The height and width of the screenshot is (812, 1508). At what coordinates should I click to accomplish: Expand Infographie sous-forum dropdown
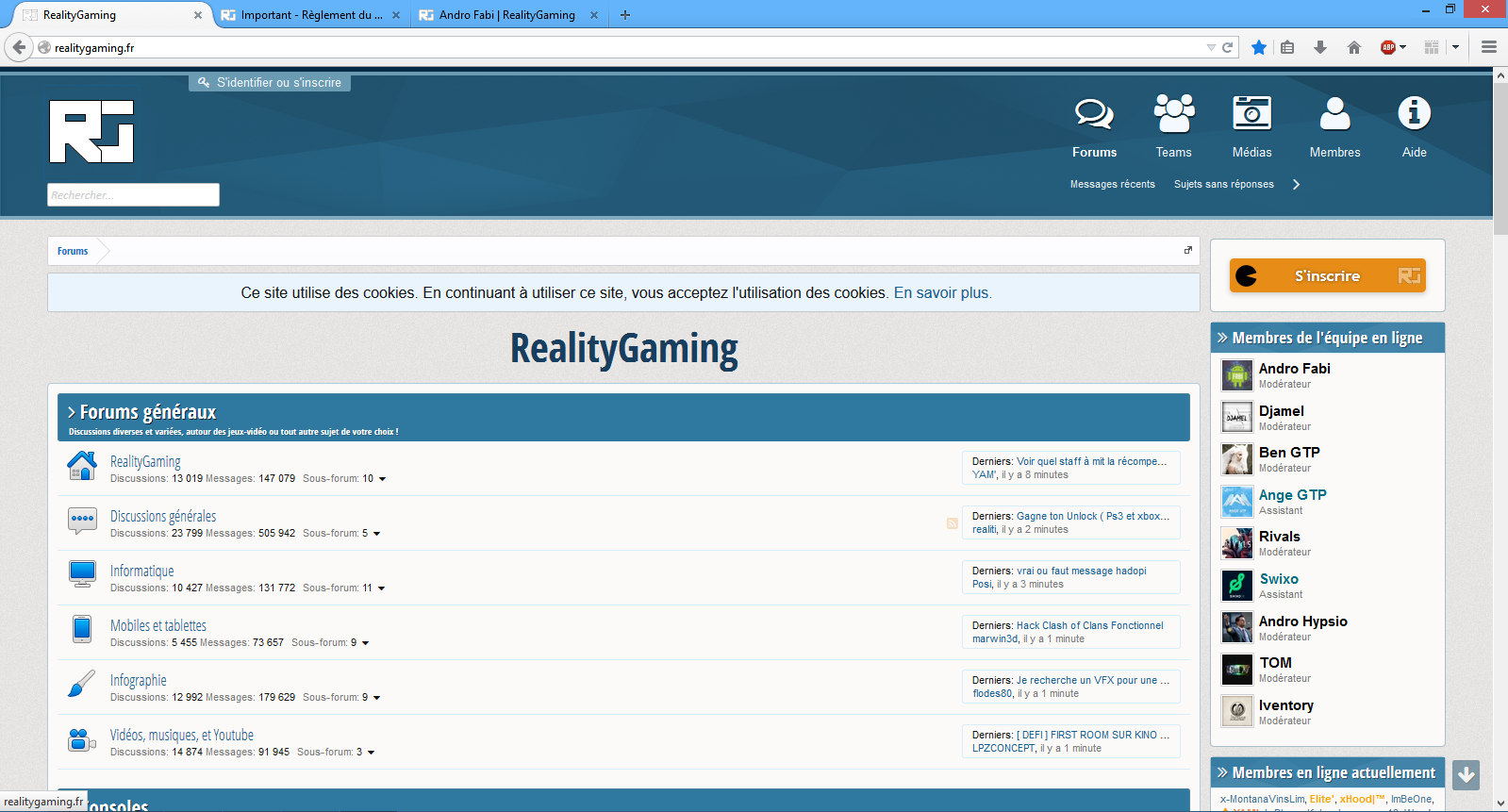(376, 698)
